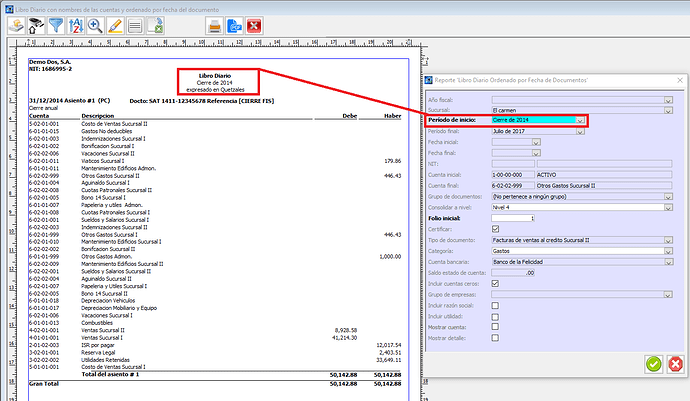Enable the Incluir razón social checkbox

click(496, 305)
